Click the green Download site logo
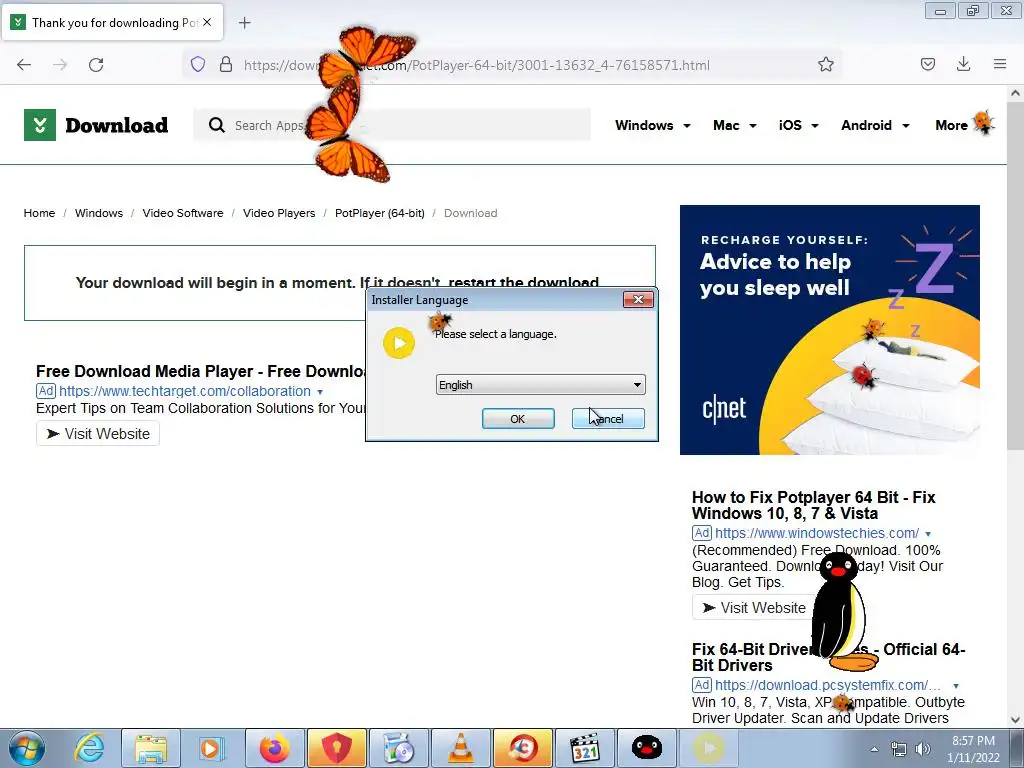The width and height of the screenshot is (1024, 768). [x=96, y=125]
